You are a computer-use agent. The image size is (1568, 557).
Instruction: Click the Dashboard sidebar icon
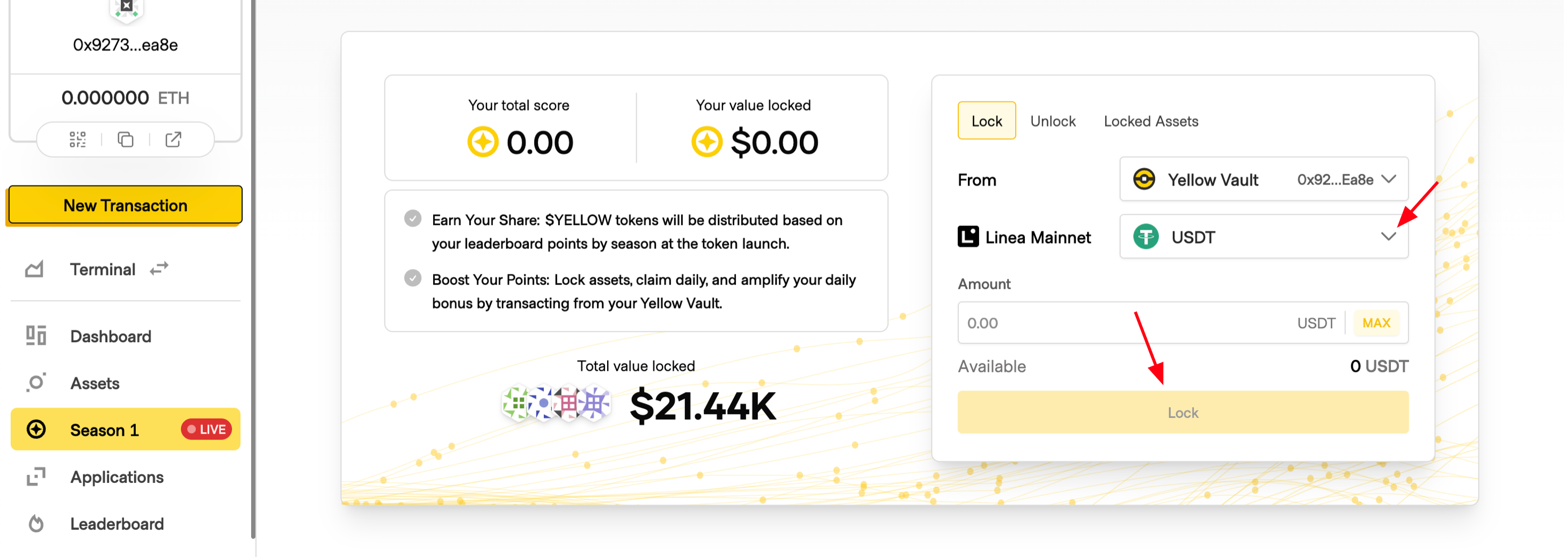pos(36,335)
